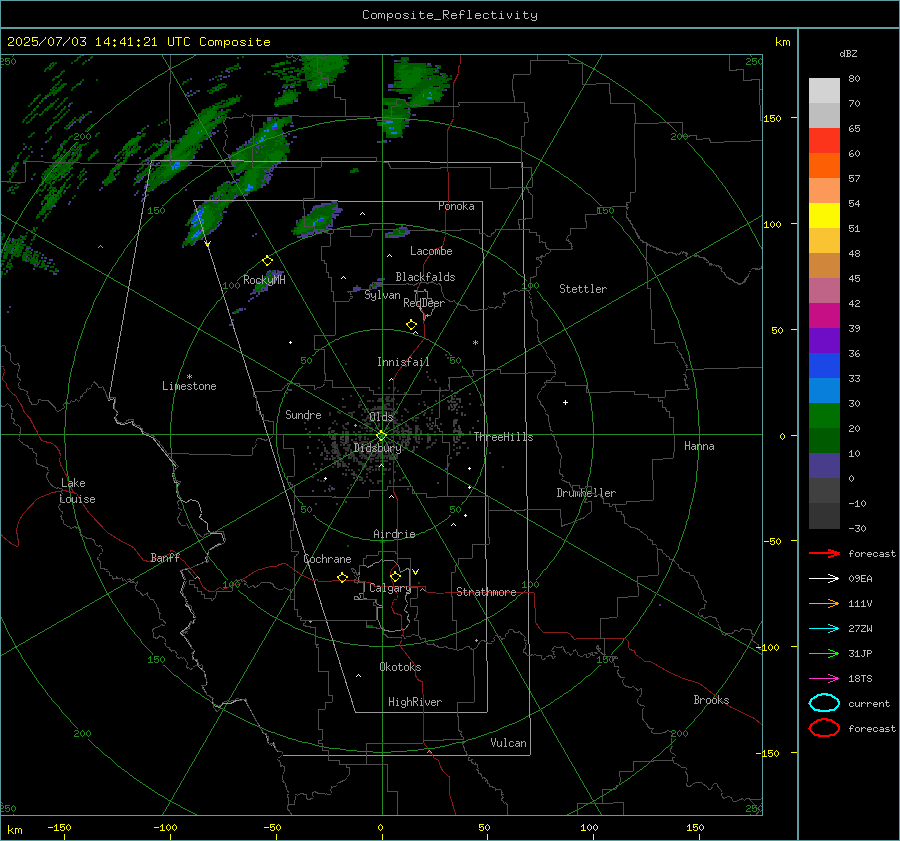Click the Lake Louise map label
The image size is (900, 841).
77,491
